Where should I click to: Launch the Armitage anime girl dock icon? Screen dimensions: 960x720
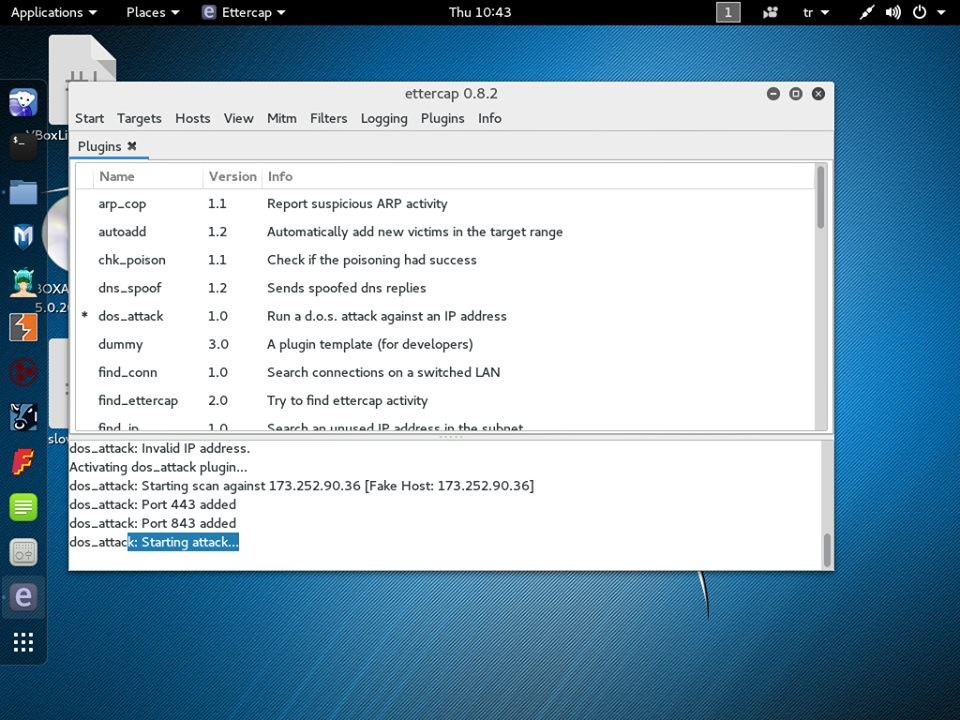click(x=23, y=282)
